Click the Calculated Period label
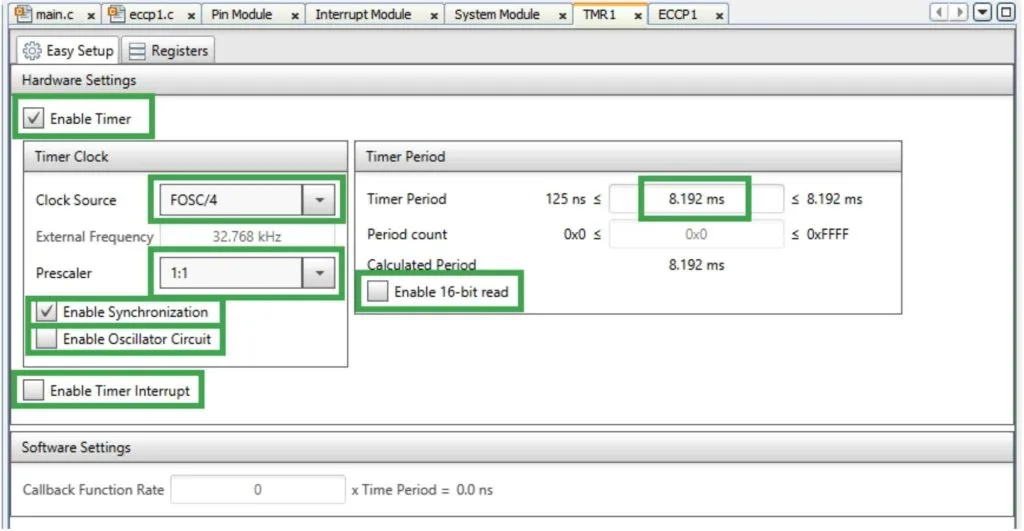Image resolution: width=1024 pixels, height=531 pixels. [421, 265]
